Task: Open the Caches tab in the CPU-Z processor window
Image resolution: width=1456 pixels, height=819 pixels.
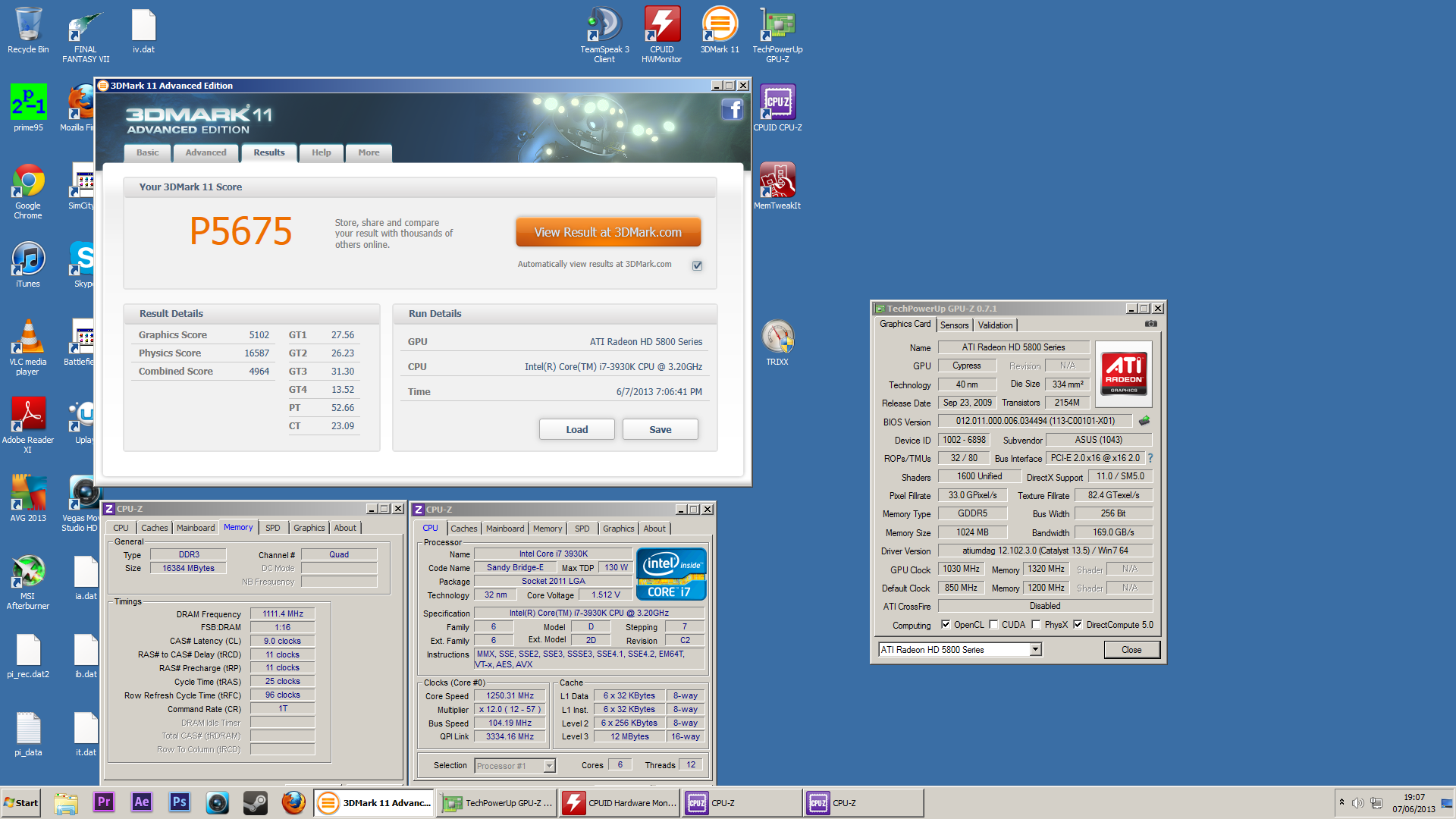Action: click(x=464, y=529)
